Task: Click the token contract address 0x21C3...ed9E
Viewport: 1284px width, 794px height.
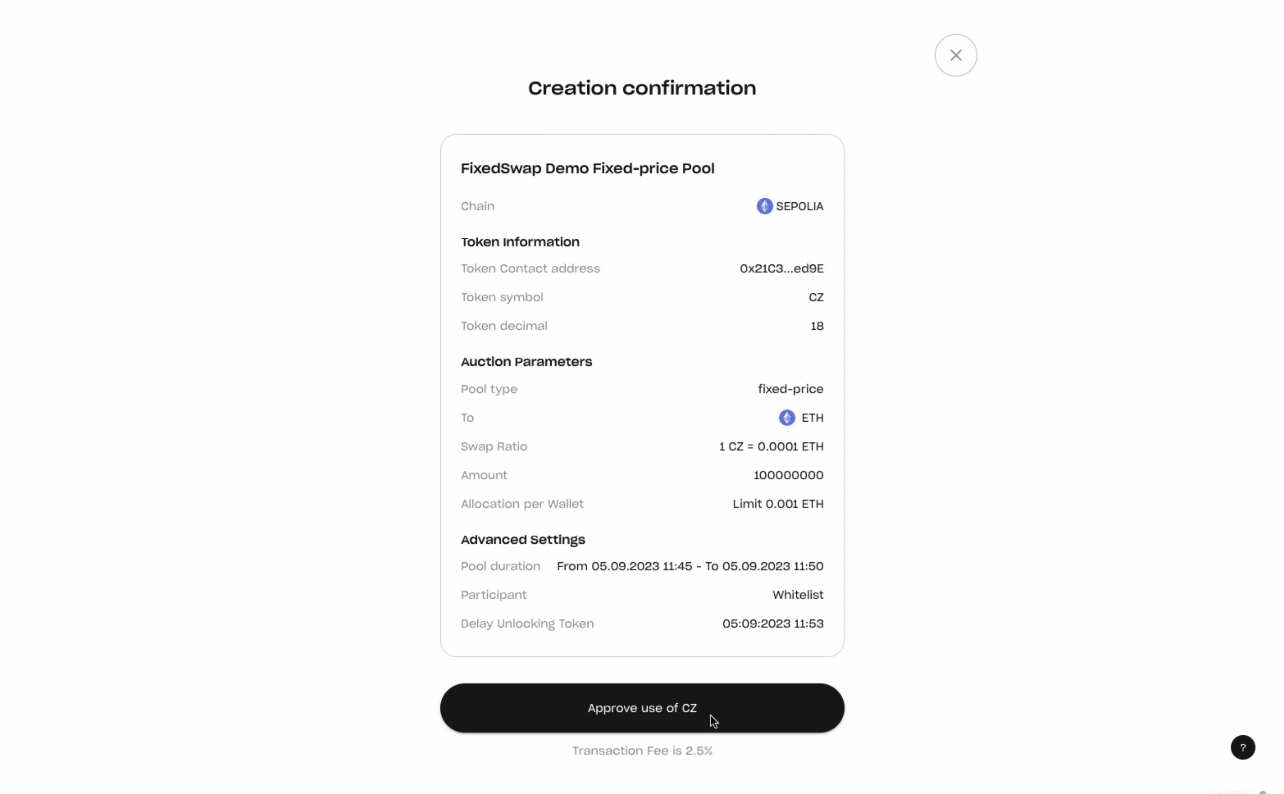Action: [781, 268]
